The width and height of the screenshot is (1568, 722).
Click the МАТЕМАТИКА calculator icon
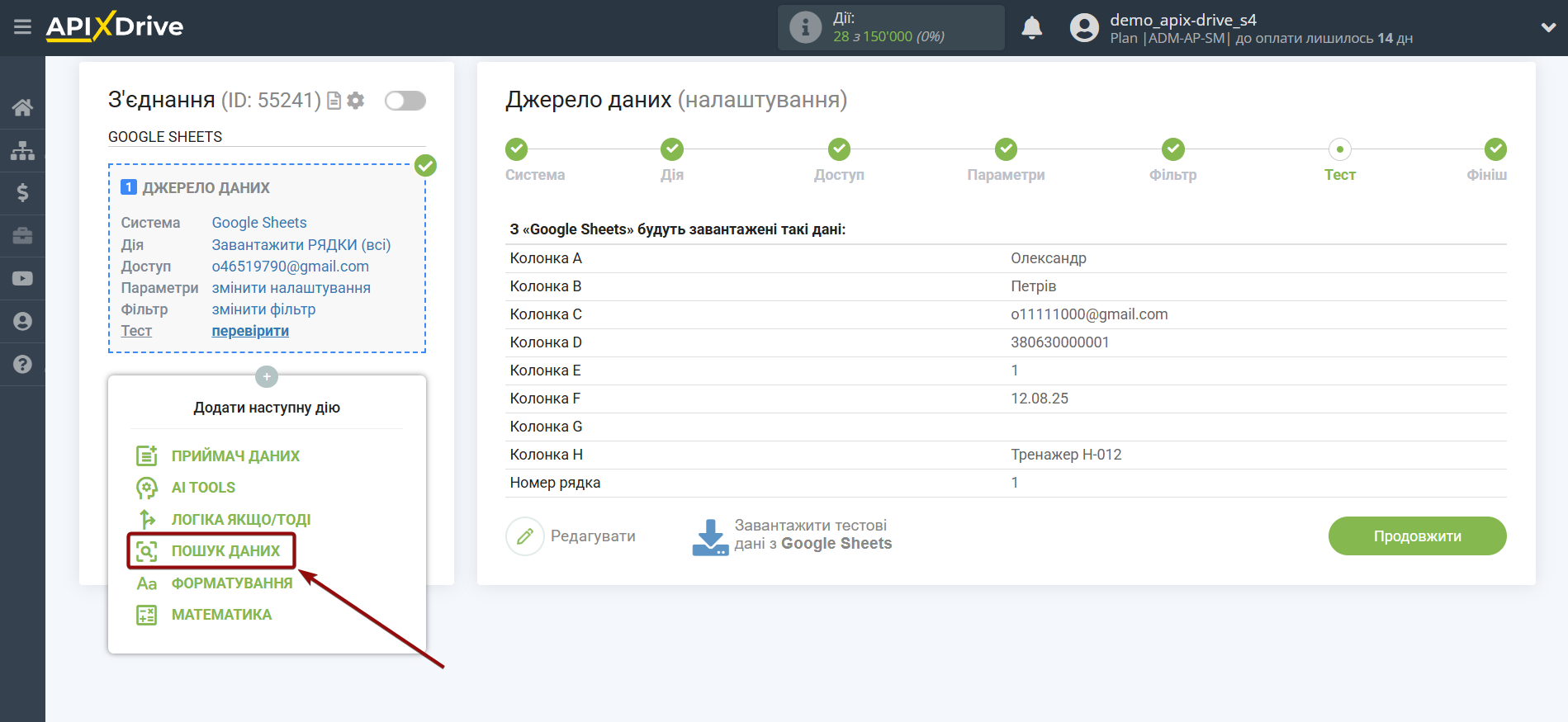coord(147,615)
